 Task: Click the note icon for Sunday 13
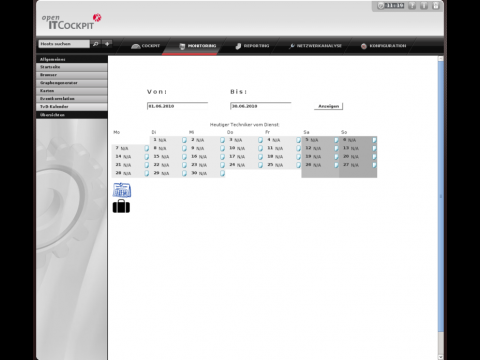click(x=374, y=148)
